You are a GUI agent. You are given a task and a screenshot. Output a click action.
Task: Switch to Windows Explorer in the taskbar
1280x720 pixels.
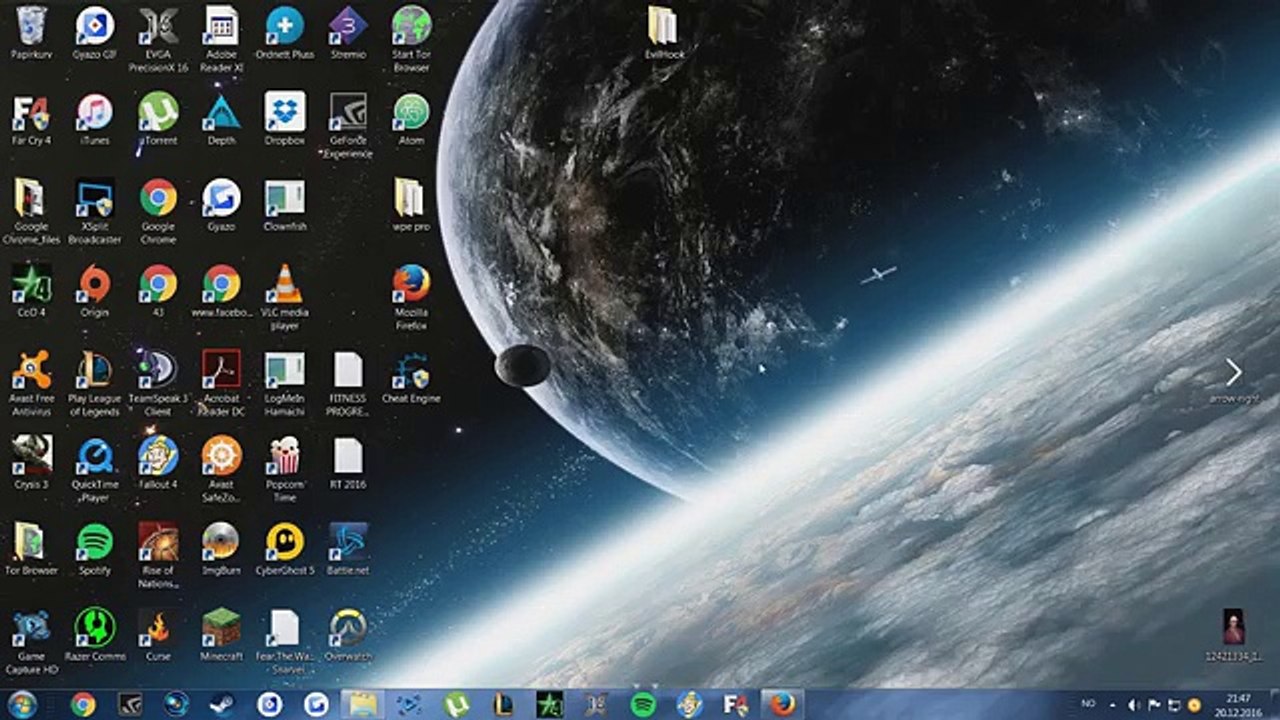pos(362,705)
